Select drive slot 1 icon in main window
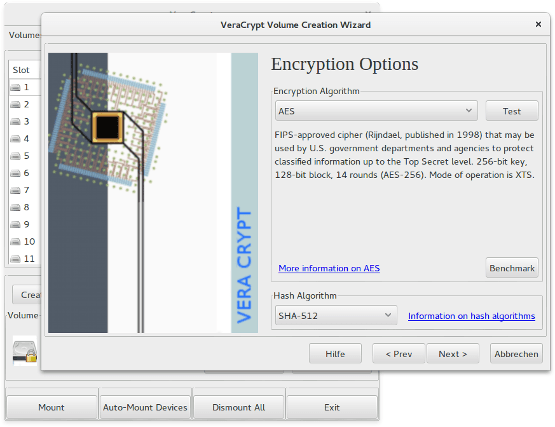 coord(15,87)
